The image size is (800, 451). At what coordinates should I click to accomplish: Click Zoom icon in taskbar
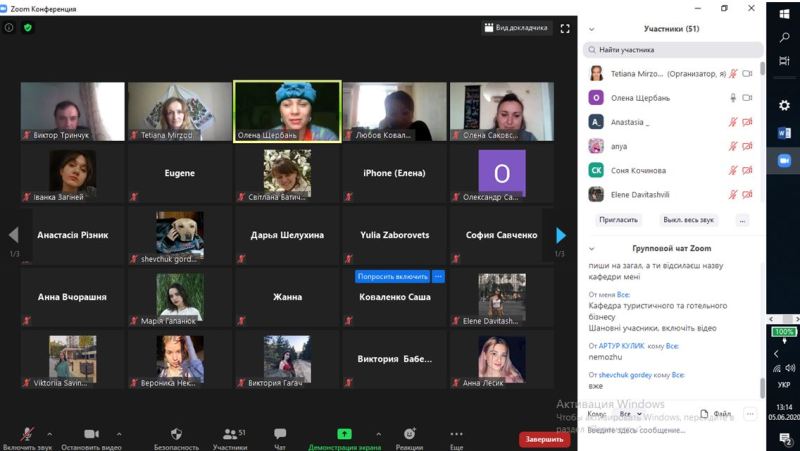click(x=784, y=160)
